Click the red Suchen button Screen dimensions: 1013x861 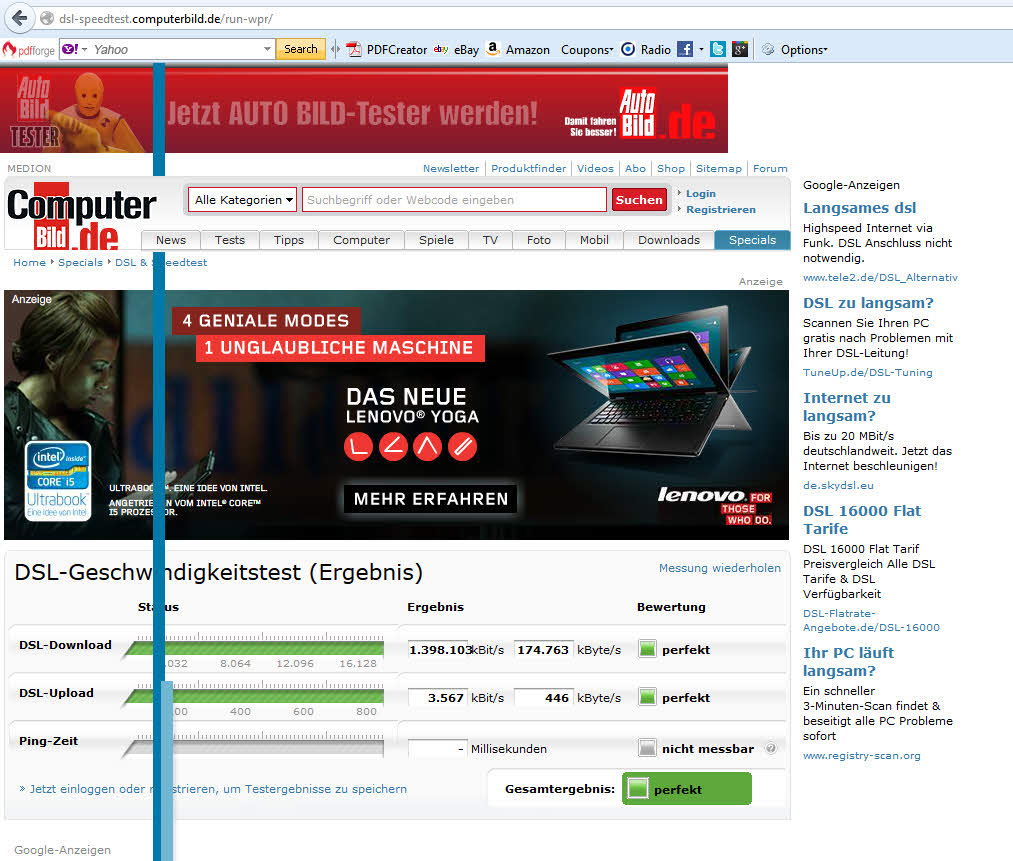pyautogui.click(x=639, y=200)
